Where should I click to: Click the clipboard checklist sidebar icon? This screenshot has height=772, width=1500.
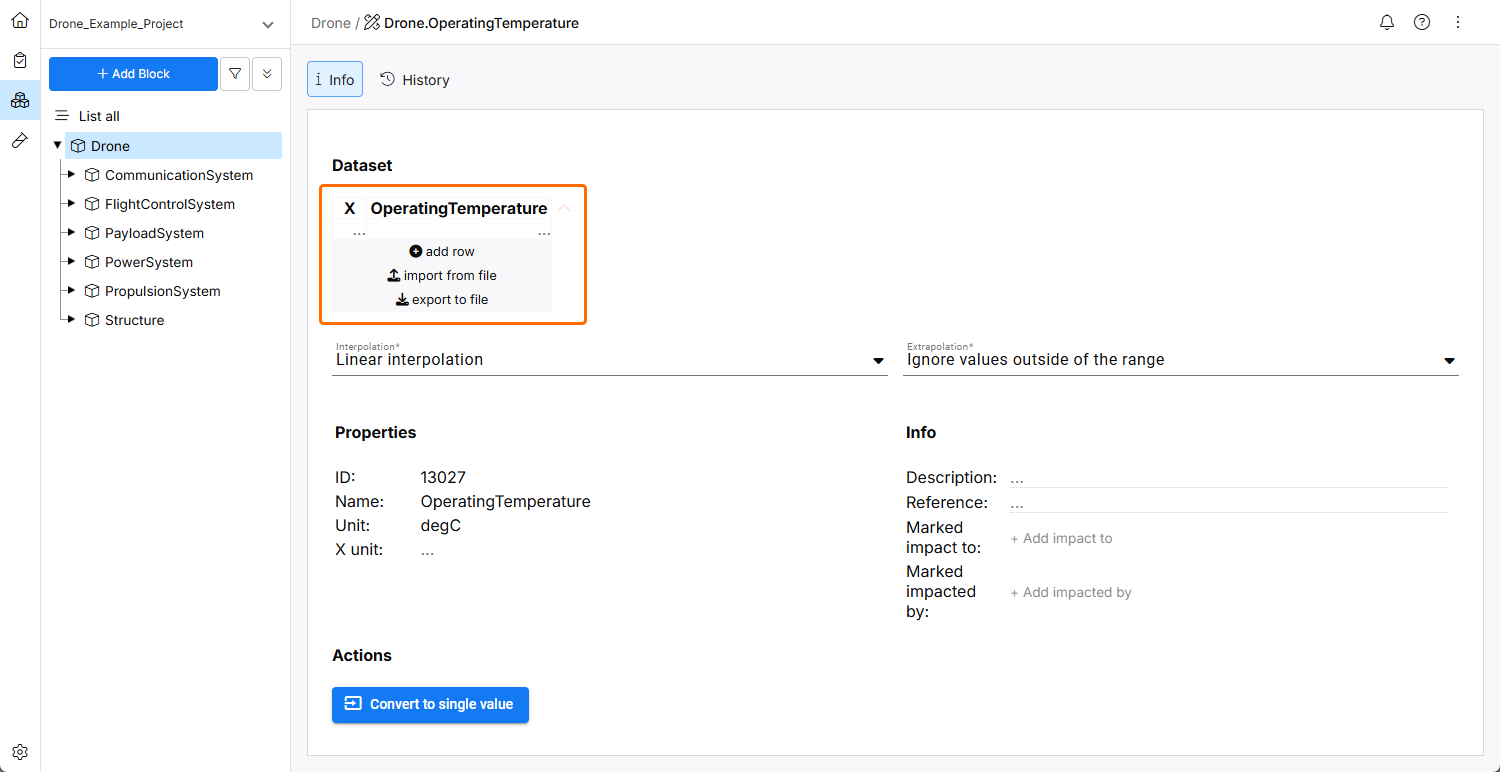[20, 60]
